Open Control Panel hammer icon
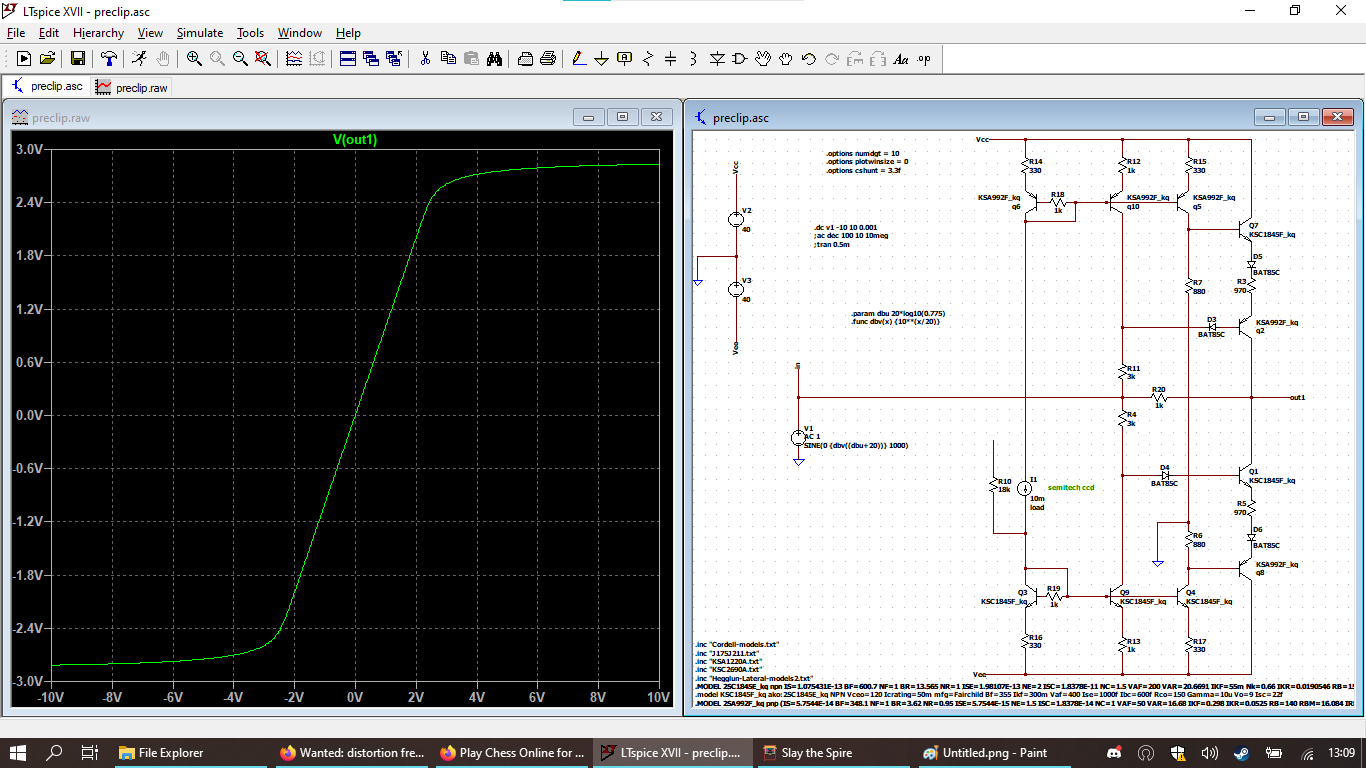Viewport: 1366px width, 768px height. coord(108,59)
